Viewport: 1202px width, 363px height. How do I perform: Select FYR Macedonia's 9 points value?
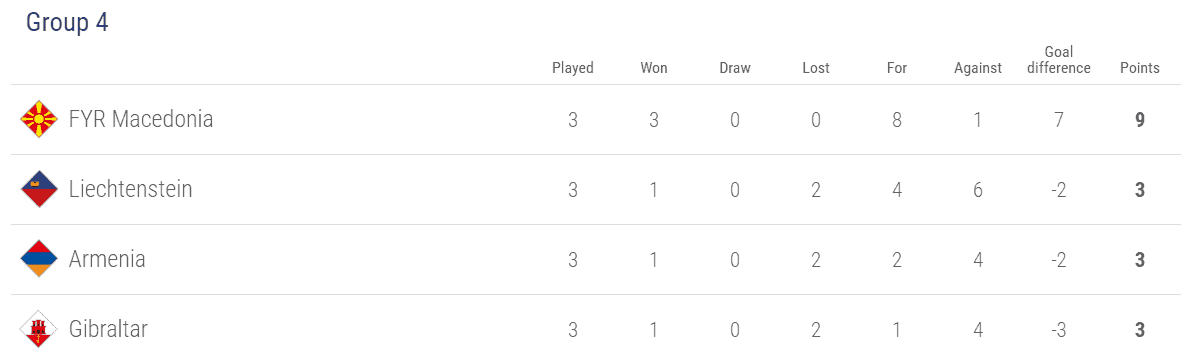pyautogui.click(x=1140, y=120)
